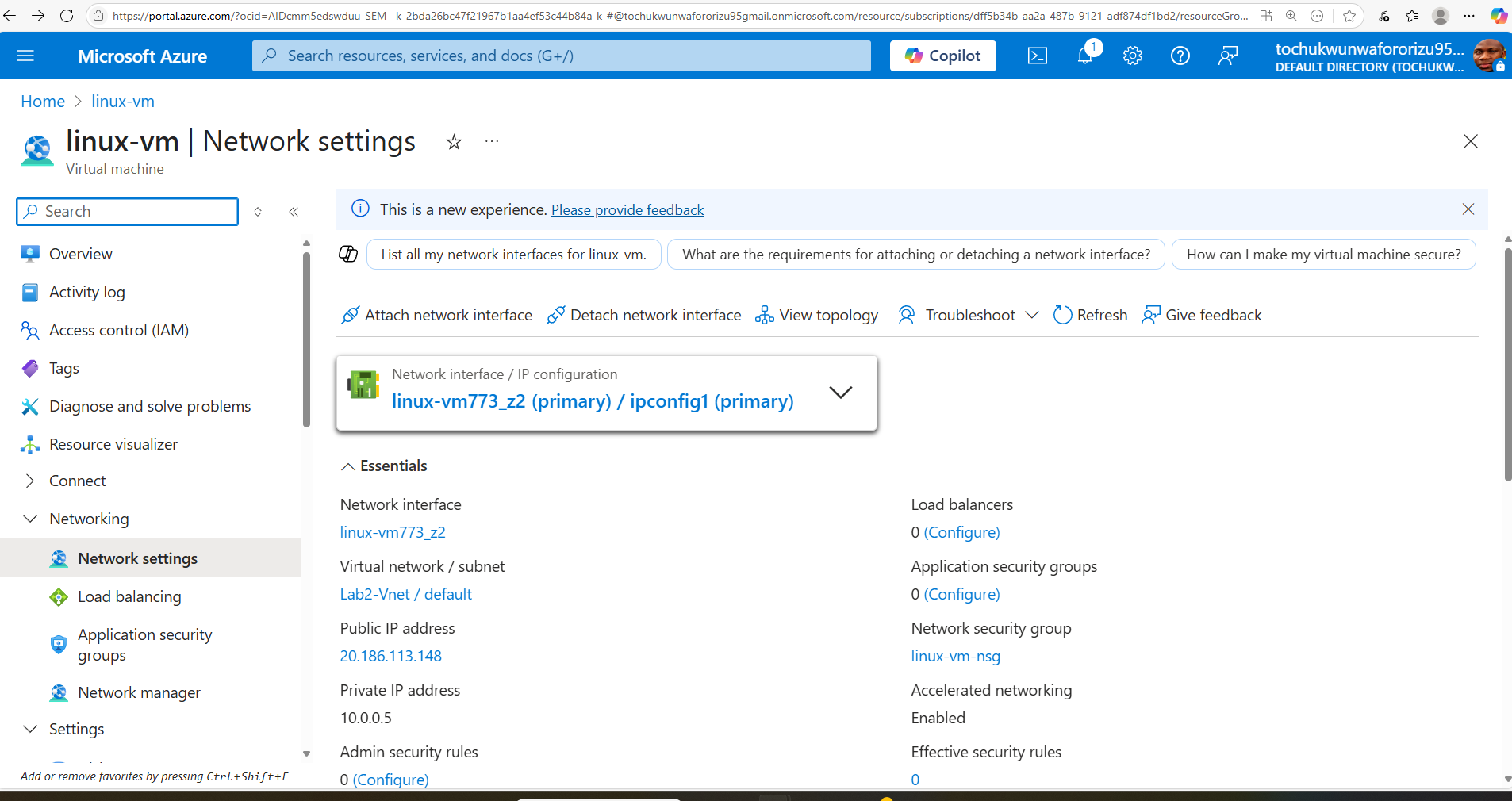Select 'How can I make my virtual machine secure?'
Viewport: 1512px width, 801px height.
coord(1324,255)
